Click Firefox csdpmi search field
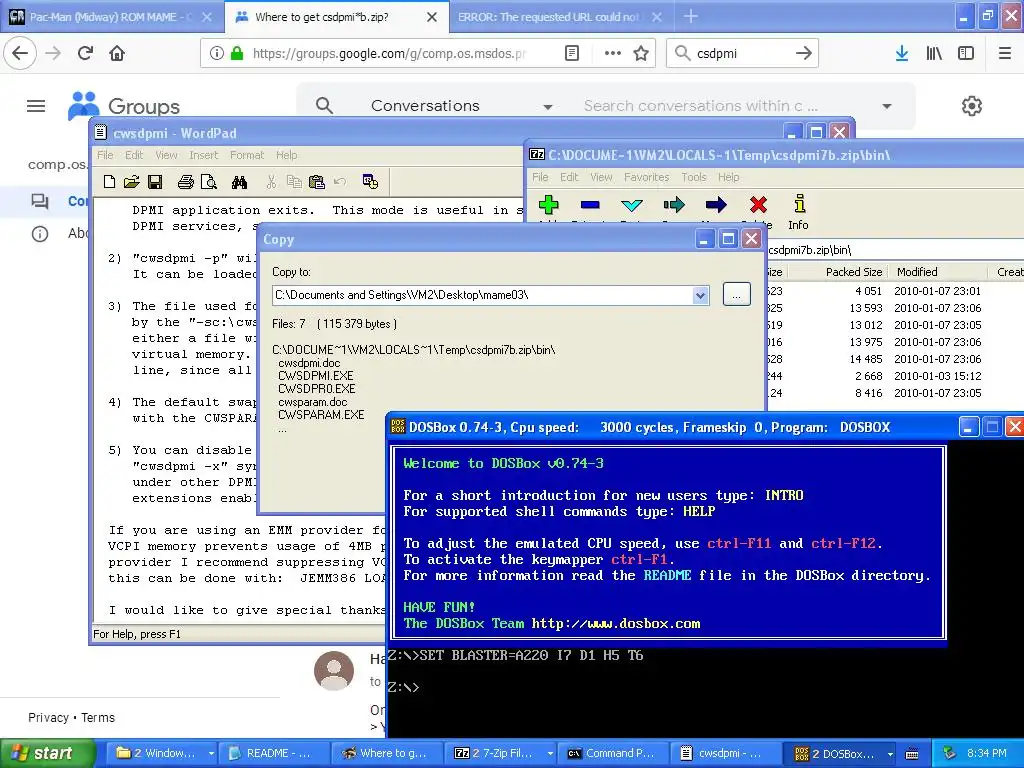 coord(742,53)
